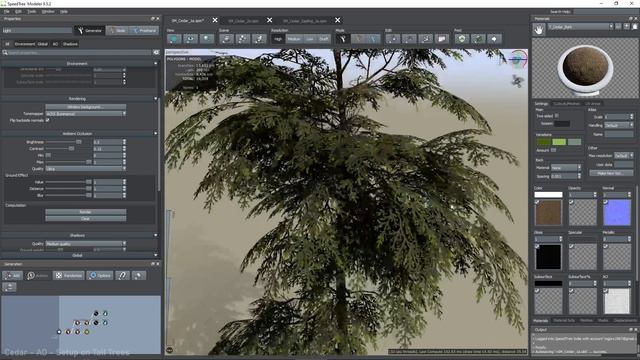Collapse the Ambient Occlusion section arrow
Viewport: 640px width, 360px height.
pos(156,133)
